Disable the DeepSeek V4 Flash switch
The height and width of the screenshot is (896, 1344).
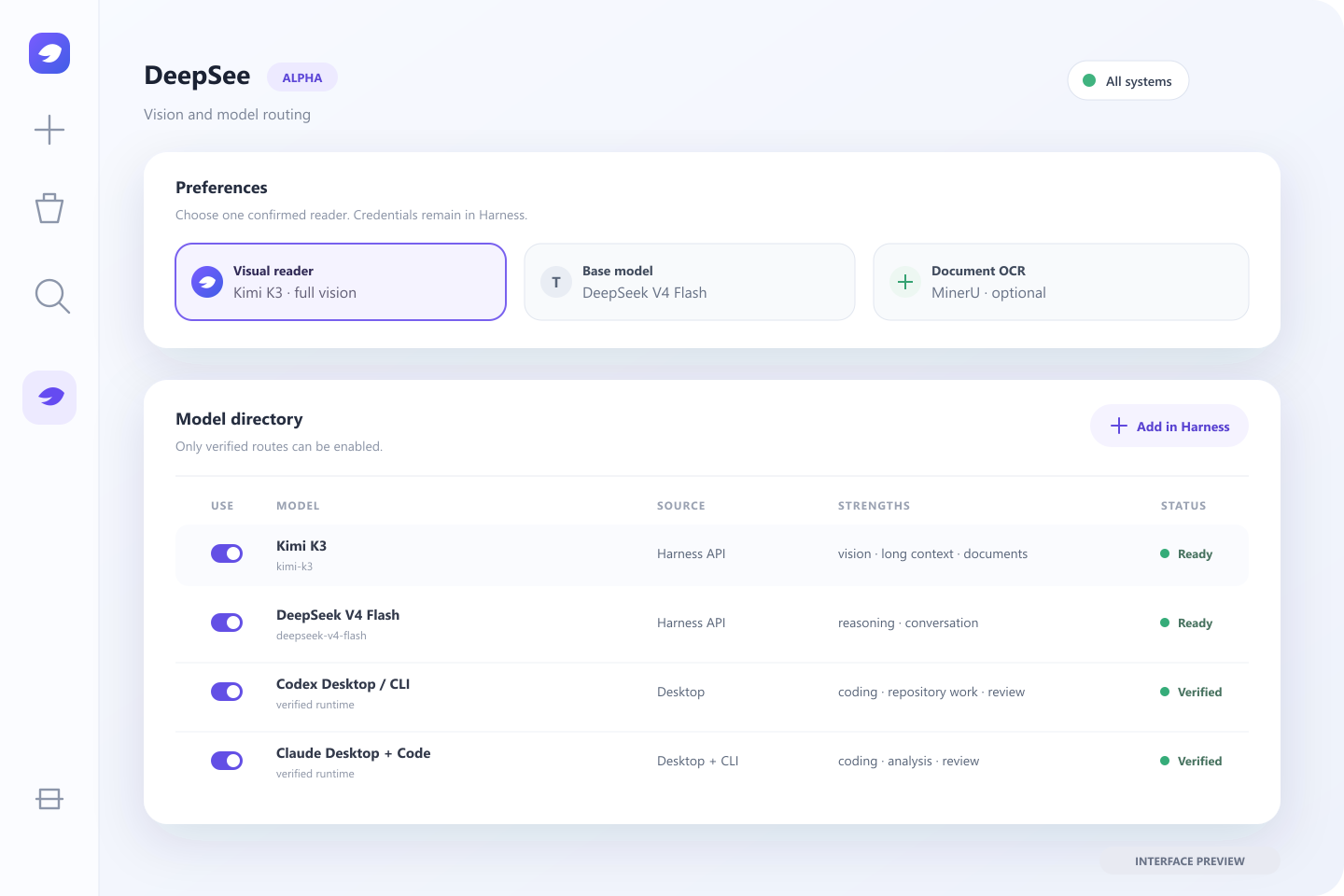coord(227,623)
